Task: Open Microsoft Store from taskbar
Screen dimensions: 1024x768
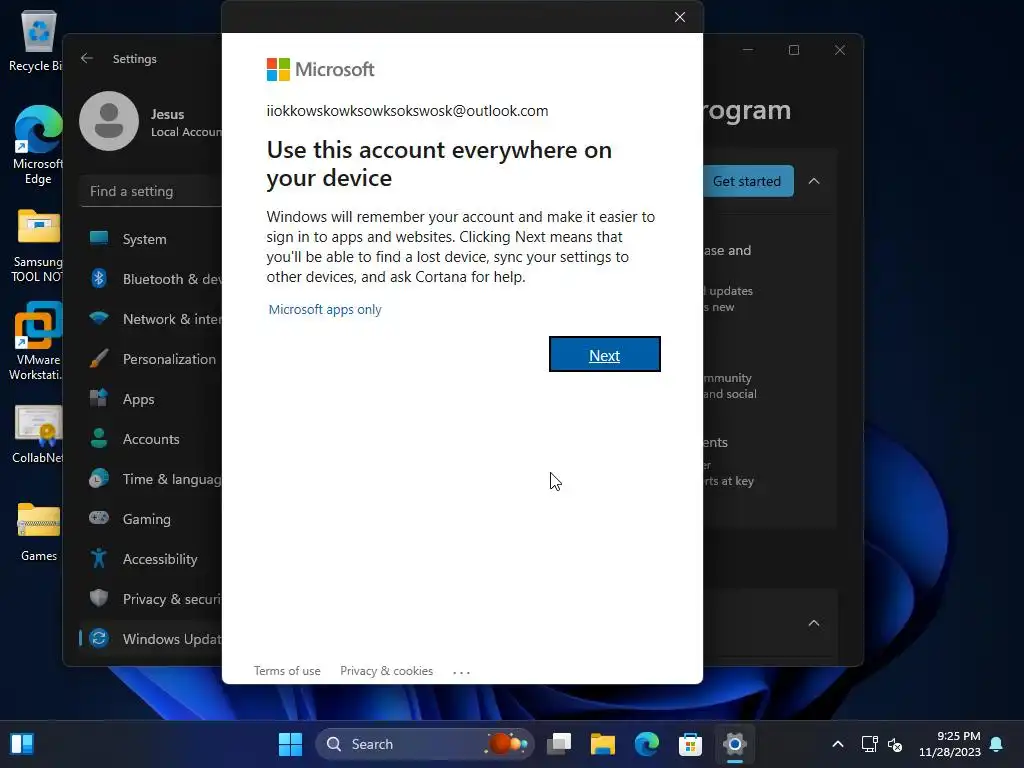Action: [x=690, y=744]
